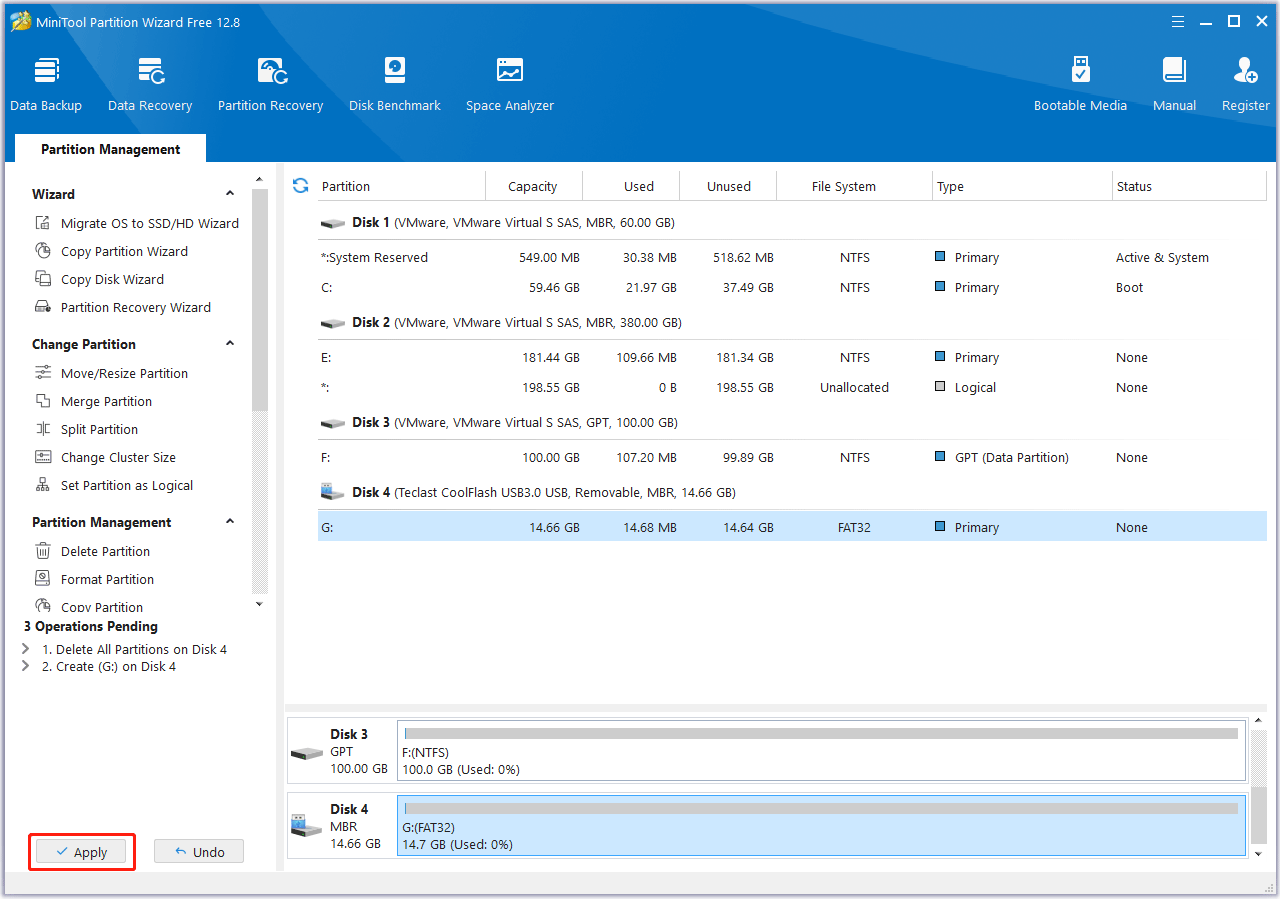Run Disk Benchmark
Viewport: 1280px width, 899px height.
tap(395, 84)
